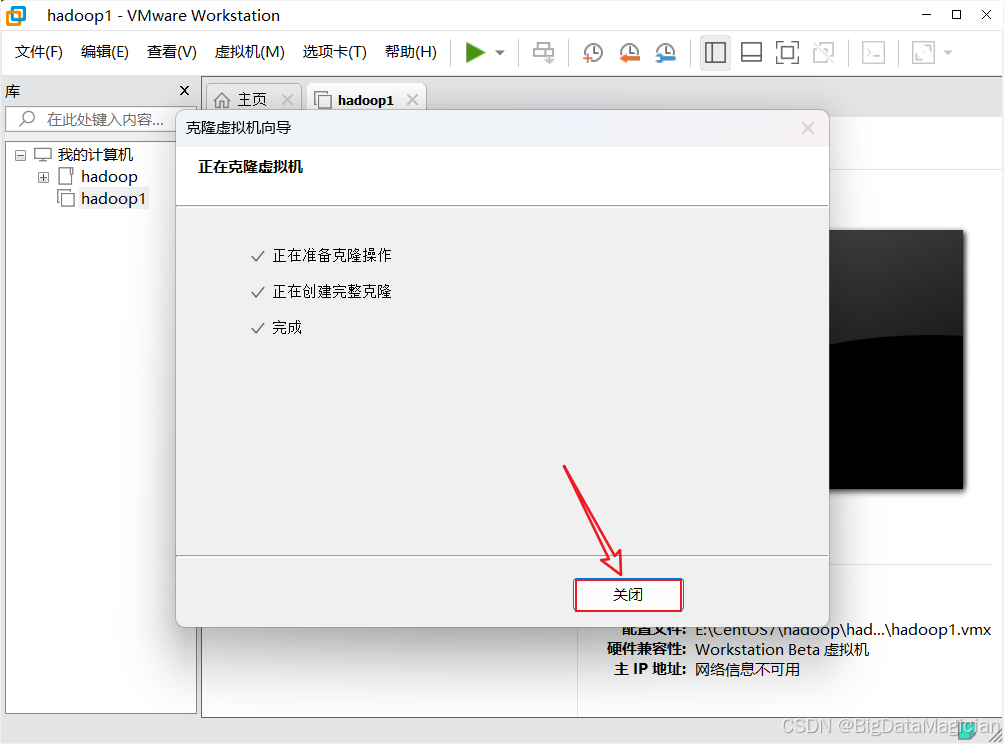Click the 完成 step text

[x=287, y=328]
